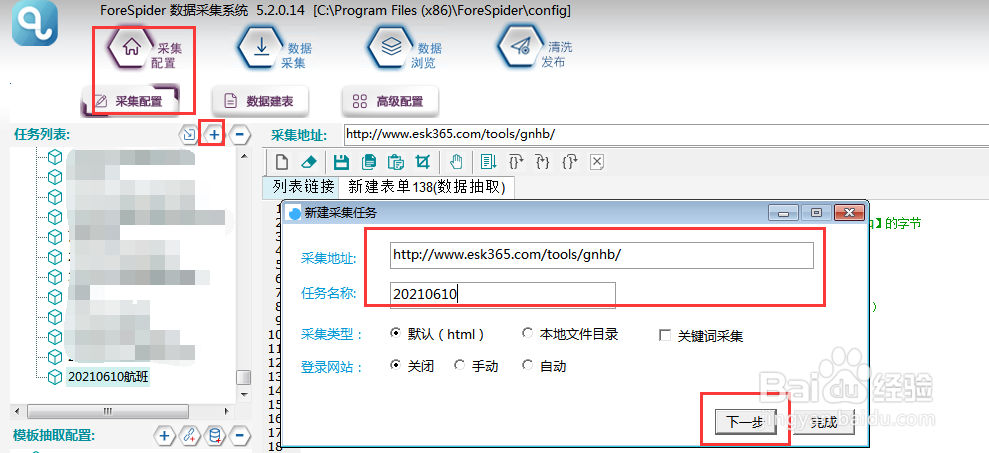Enable 关键词采集 checkbox
The width and height of the screenshot is (989, 453).
point(664,336)
